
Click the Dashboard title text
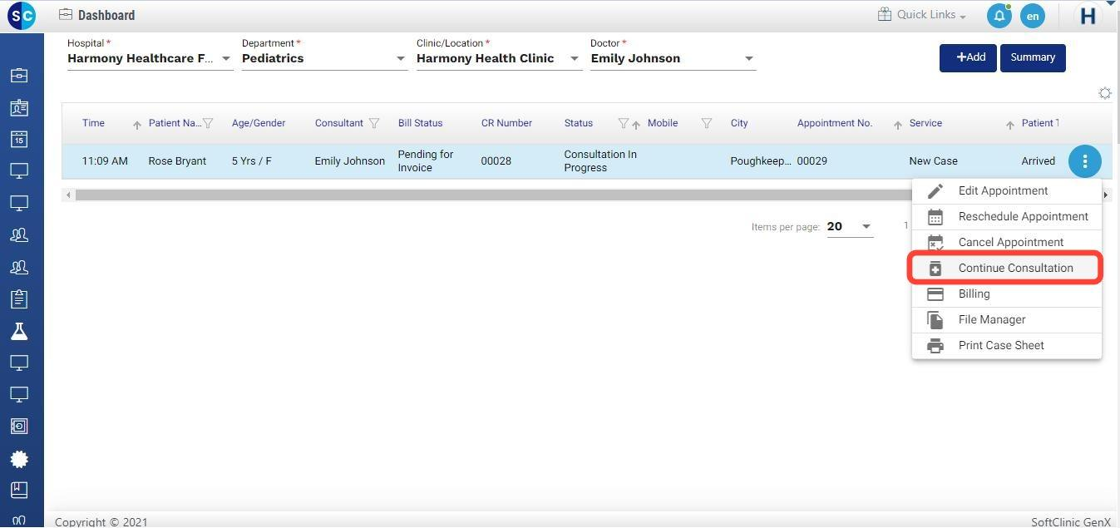[106, 15]
